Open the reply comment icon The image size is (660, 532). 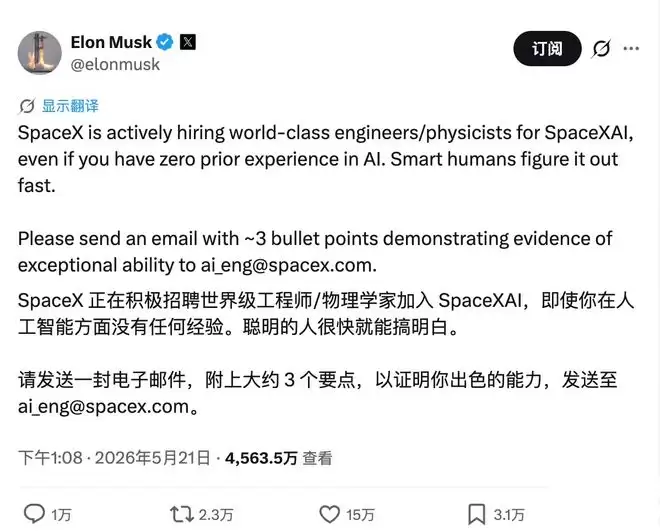(34, 514)
